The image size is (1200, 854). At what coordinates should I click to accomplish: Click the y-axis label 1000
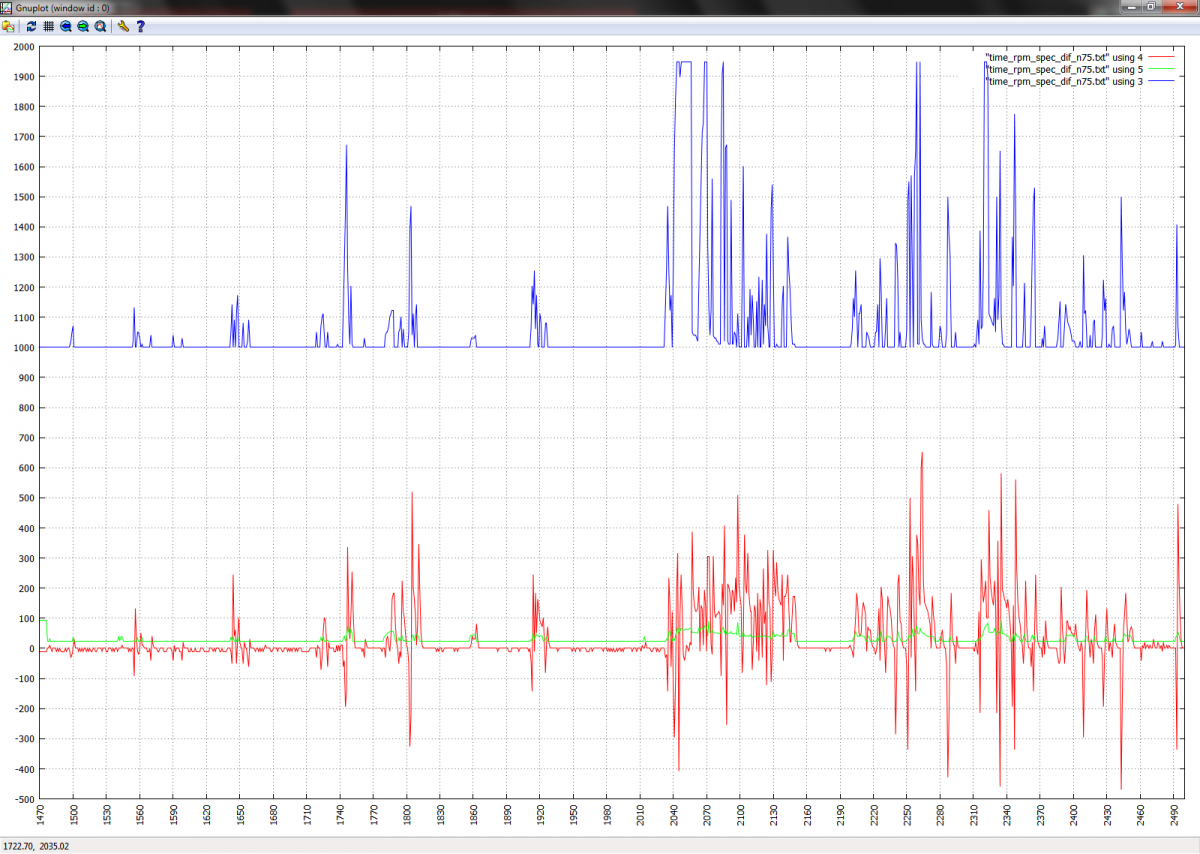[24, 348]
